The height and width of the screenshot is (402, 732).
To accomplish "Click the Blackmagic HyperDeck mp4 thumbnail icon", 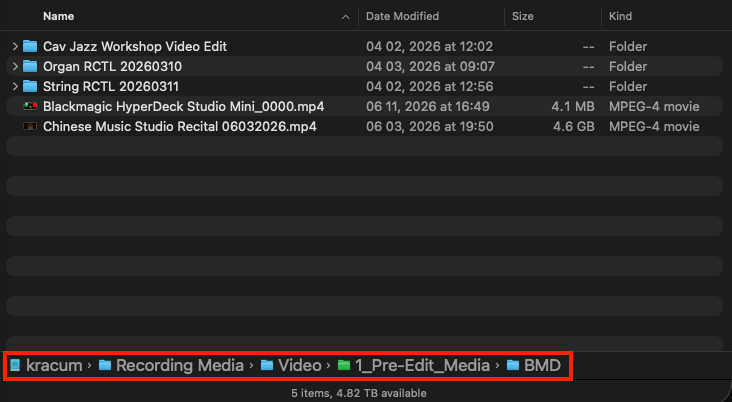I will (x=30, y=106).
